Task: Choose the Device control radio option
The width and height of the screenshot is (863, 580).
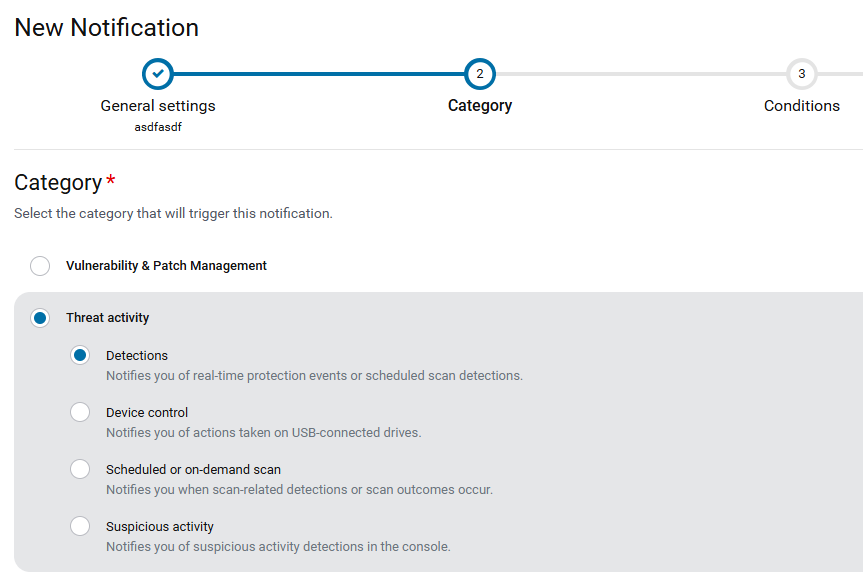Action: pyautogui.click(x=80, y=412)
